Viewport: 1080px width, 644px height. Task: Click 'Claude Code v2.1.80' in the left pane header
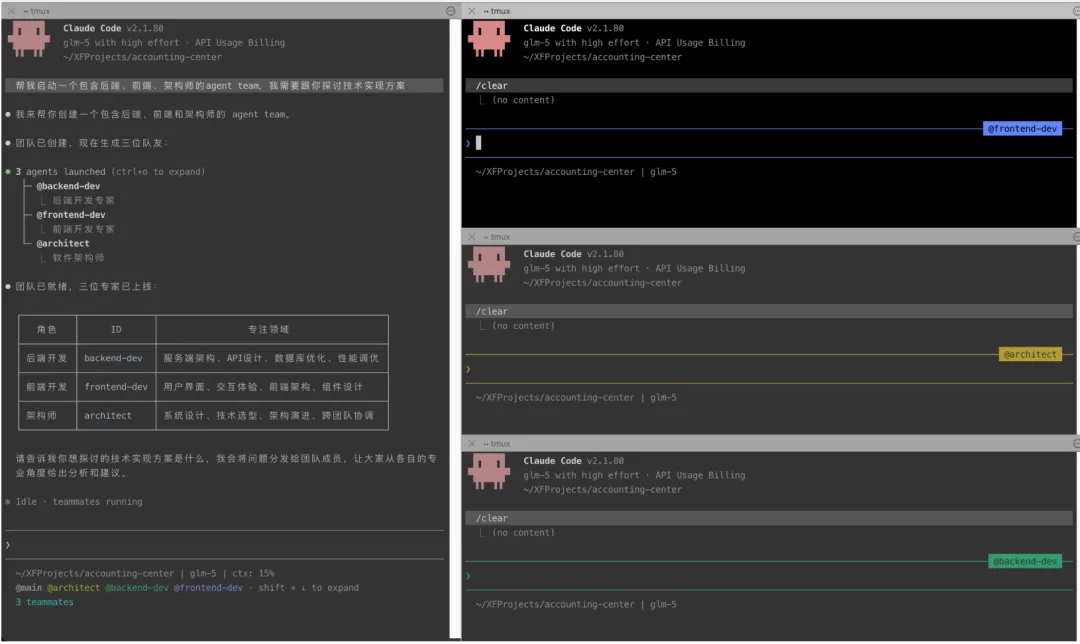click(113, 28)
